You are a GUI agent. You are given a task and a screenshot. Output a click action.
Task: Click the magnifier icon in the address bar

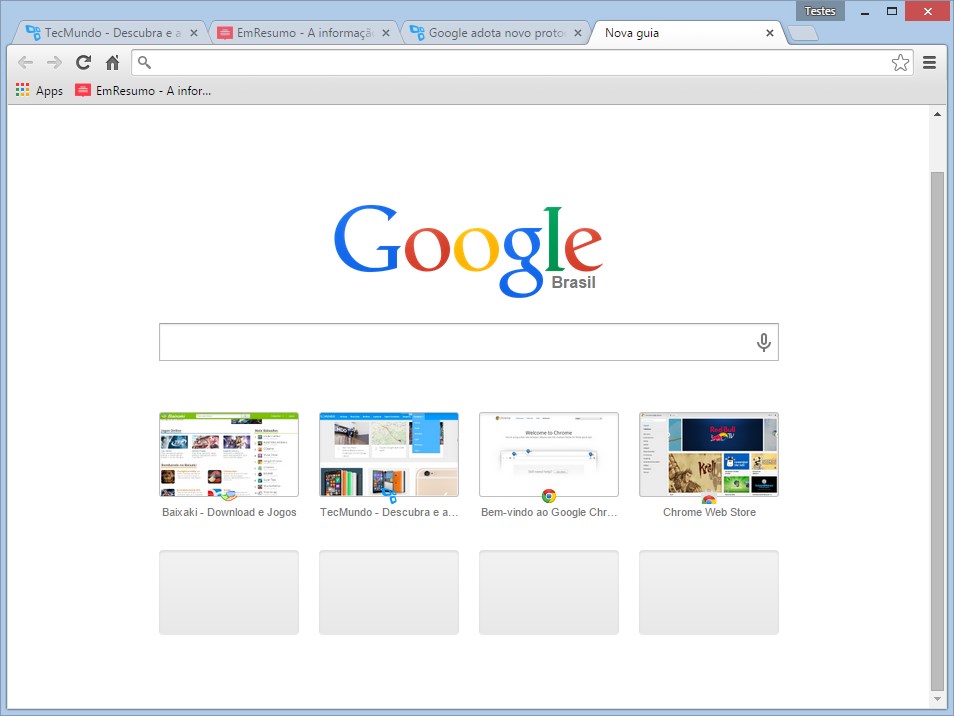pos(144,62)
